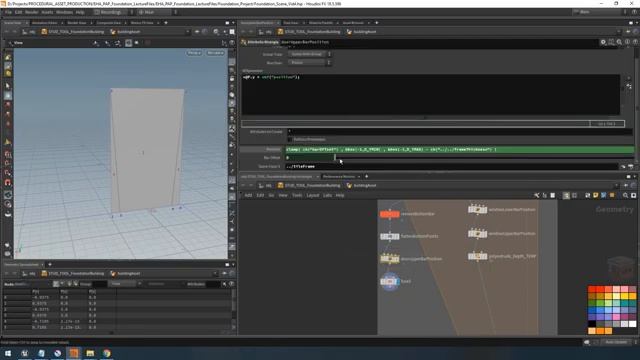
Task: Switch to the Take List tab
Action: point(291,23)
